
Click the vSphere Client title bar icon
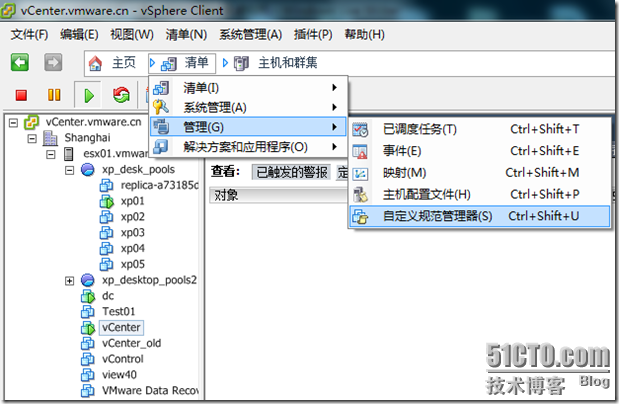[8, 10]
